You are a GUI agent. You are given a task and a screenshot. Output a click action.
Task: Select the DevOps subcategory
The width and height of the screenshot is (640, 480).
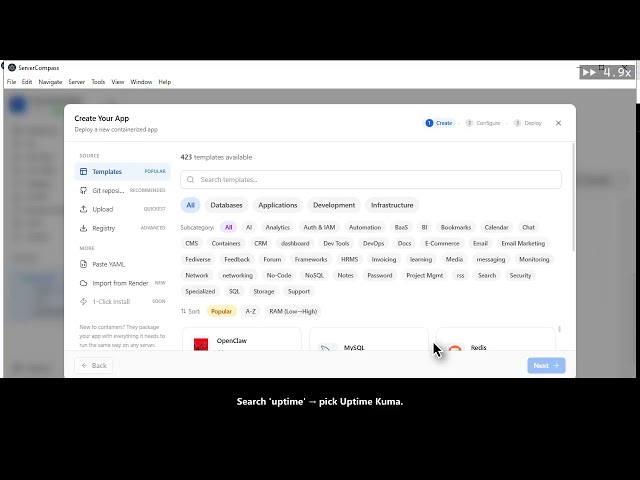(x=373, y=243)
